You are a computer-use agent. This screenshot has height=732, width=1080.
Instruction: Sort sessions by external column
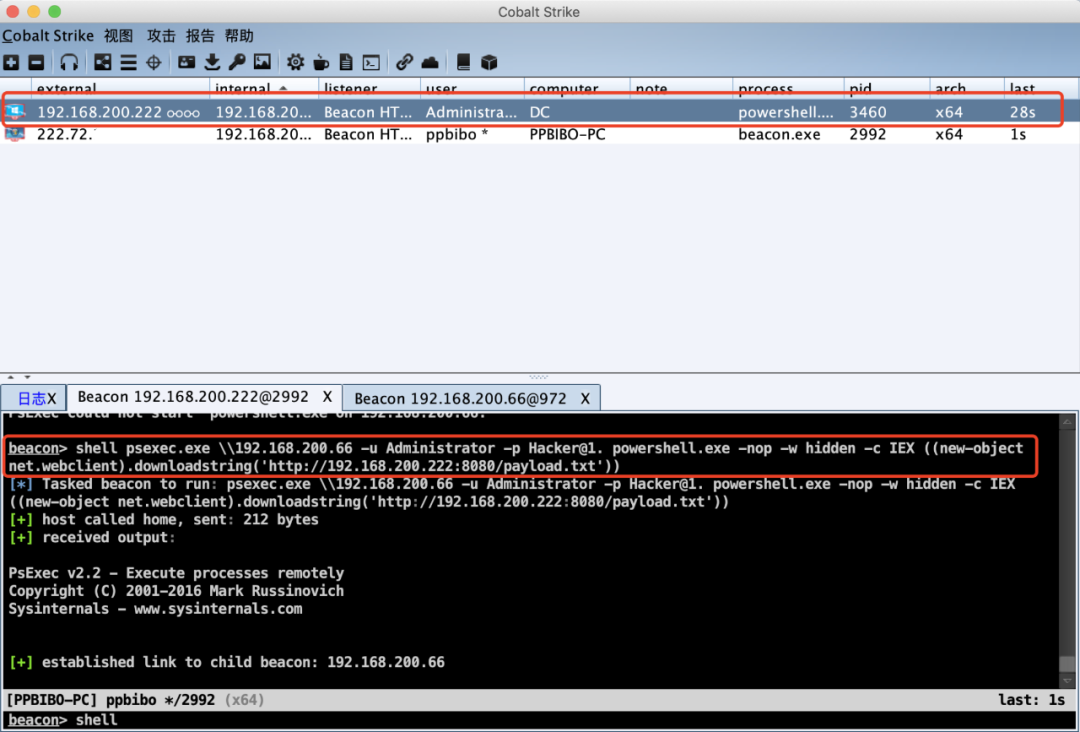tap(121, 87)
